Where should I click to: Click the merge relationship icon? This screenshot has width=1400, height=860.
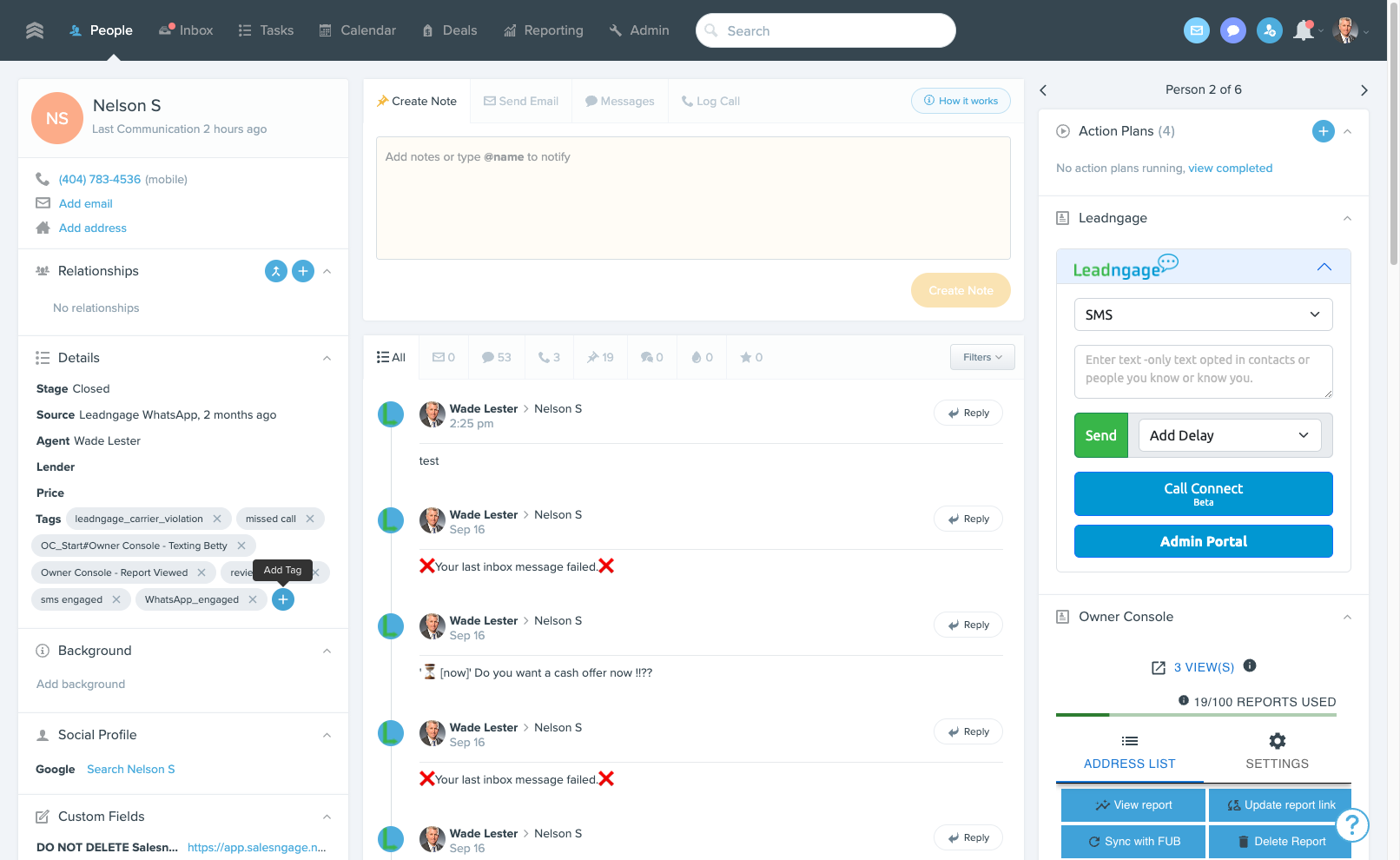coord(276,271)
